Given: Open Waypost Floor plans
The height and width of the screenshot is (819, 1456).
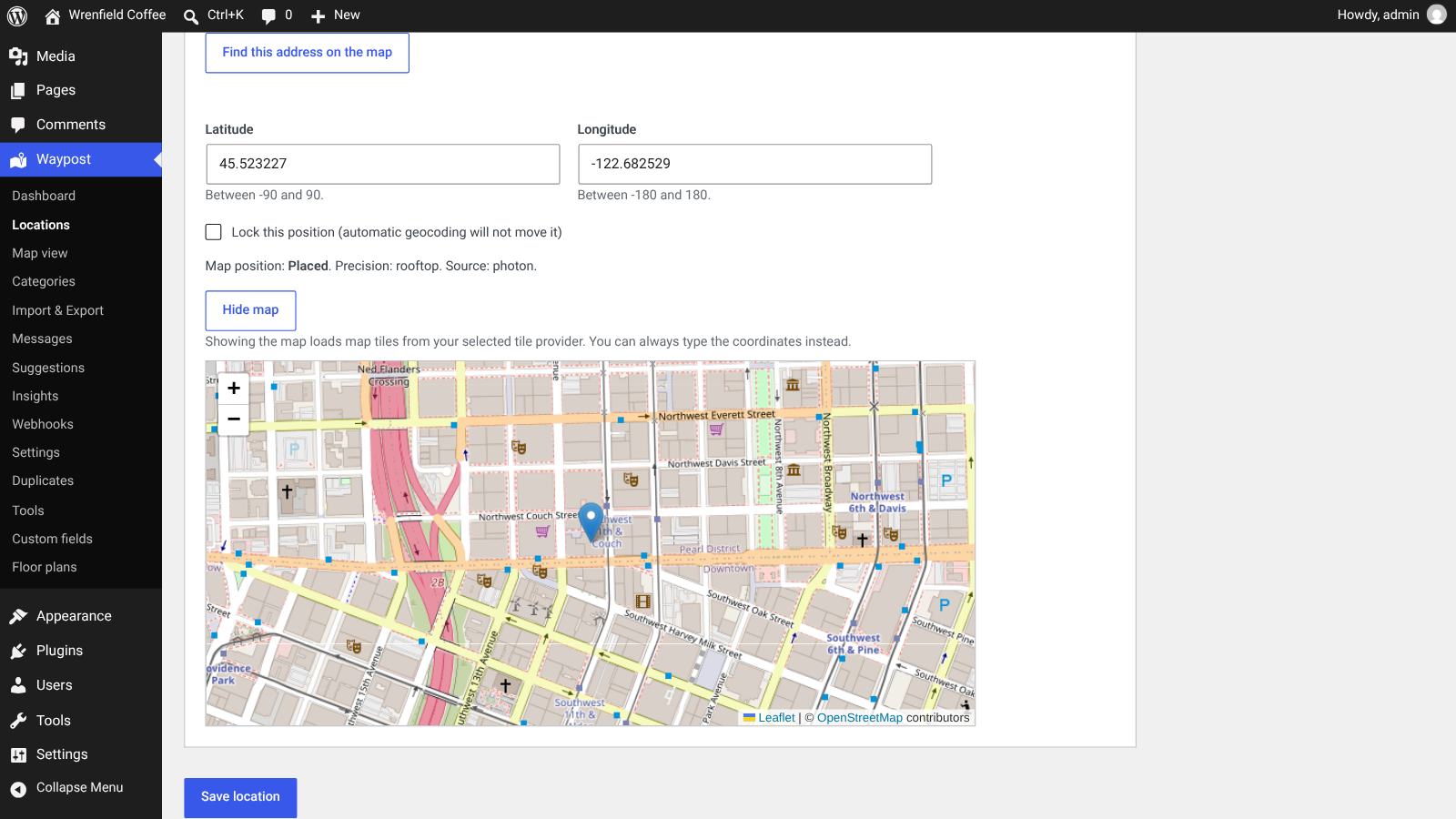Looking at the screenshot, I should click(x=45, y=567).
